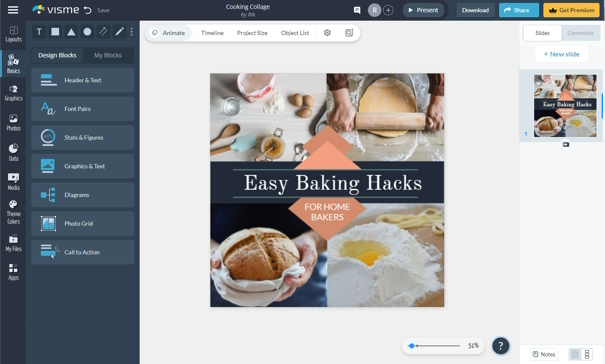Viewport: 605px width, 364px height.
Task: Expand the Diagrams blocks
Action: (83, 195)
